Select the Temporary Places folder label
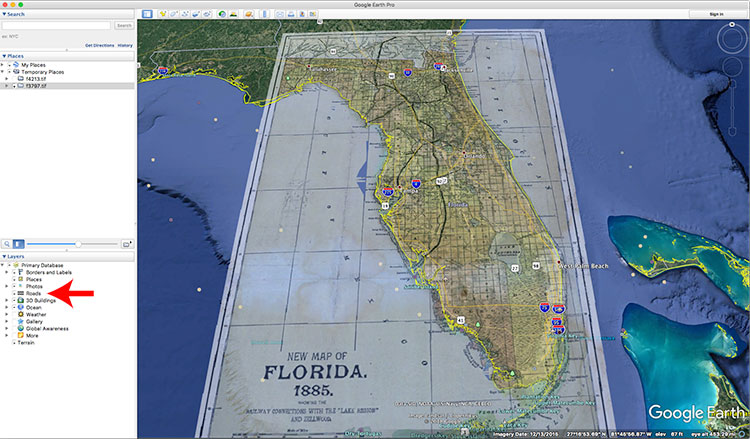 (x=43, y=72)
